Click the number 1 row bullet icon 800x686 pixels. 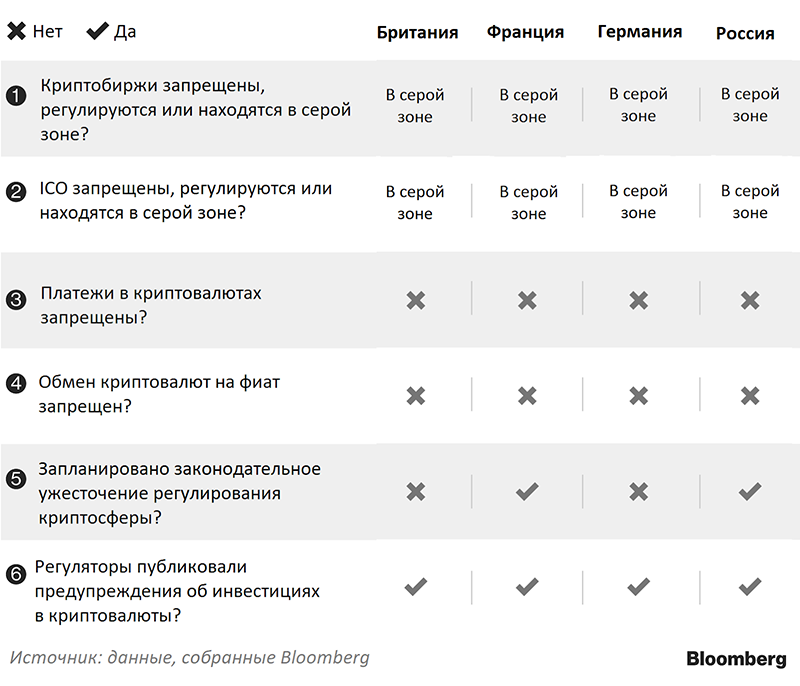point(15,96)
